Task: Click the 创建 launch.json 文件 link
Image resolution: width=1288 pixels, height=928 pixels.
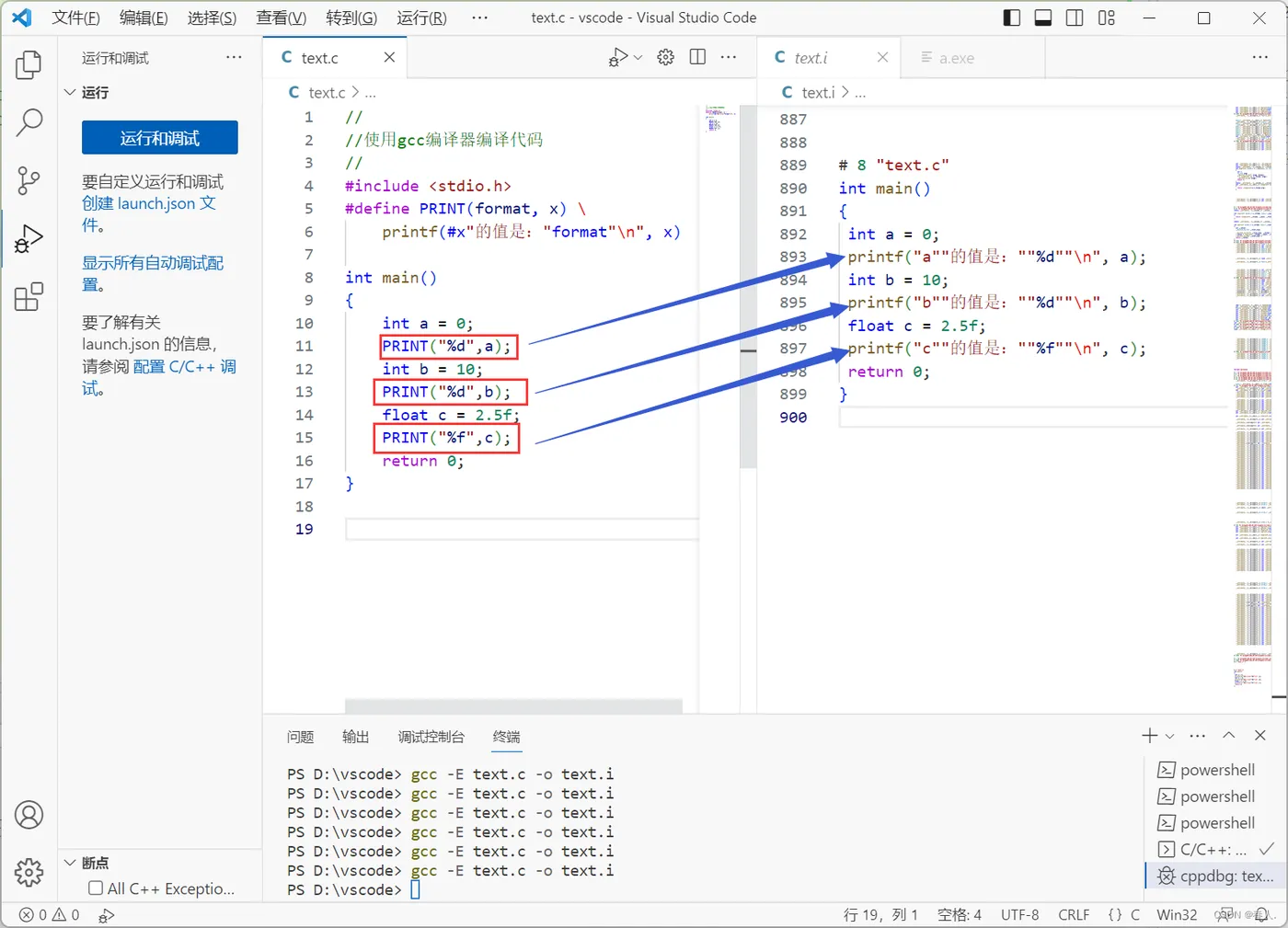Action: click(x=148, y=203)
